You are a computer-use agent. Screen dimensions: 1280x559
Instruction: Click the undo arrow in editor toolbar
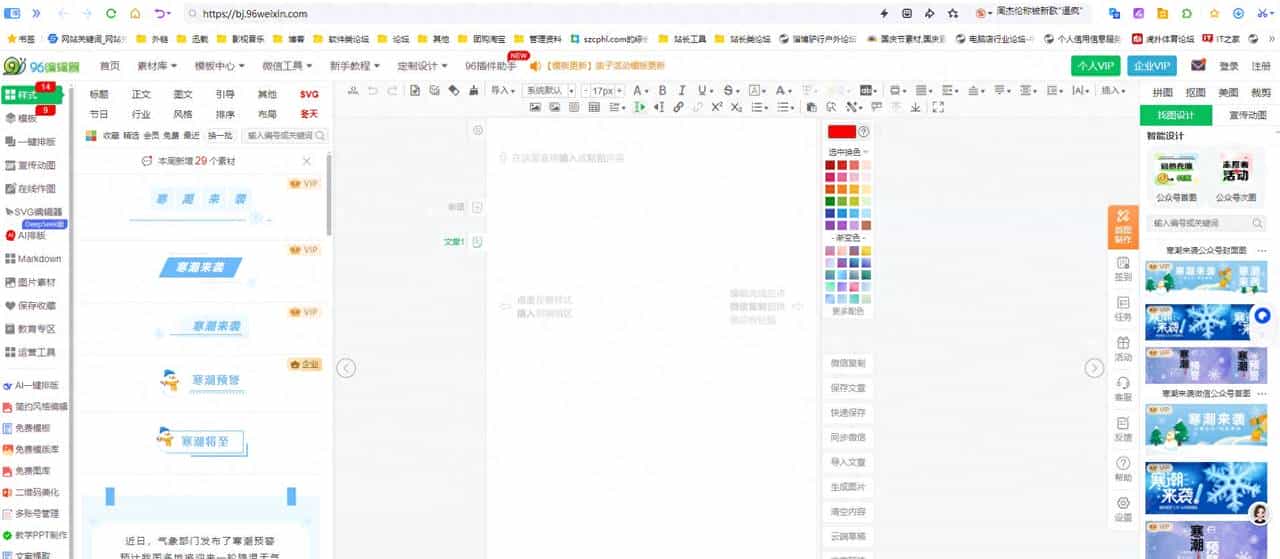click(373, 90)
